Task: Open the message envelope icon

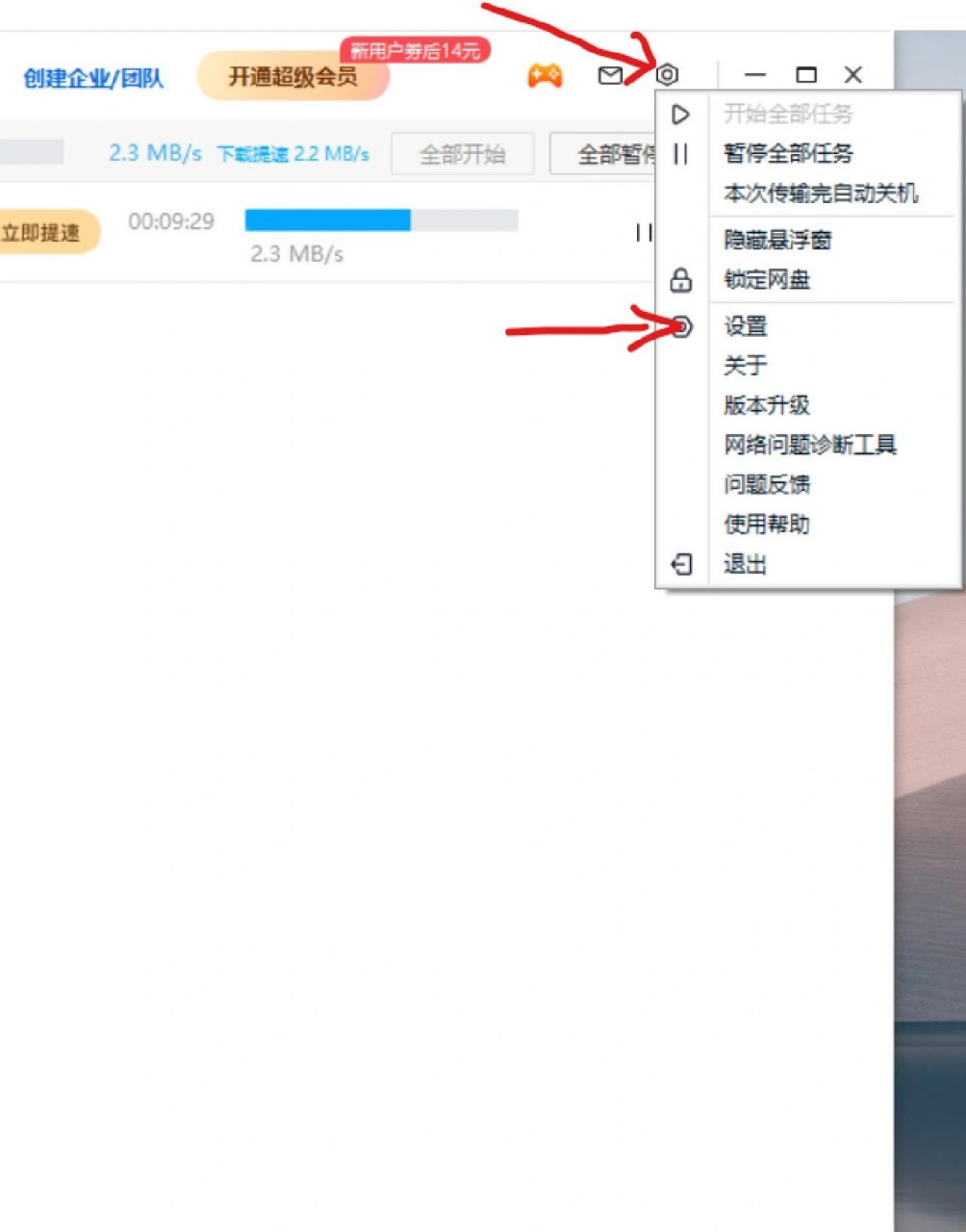Action: tap(611, 75)
